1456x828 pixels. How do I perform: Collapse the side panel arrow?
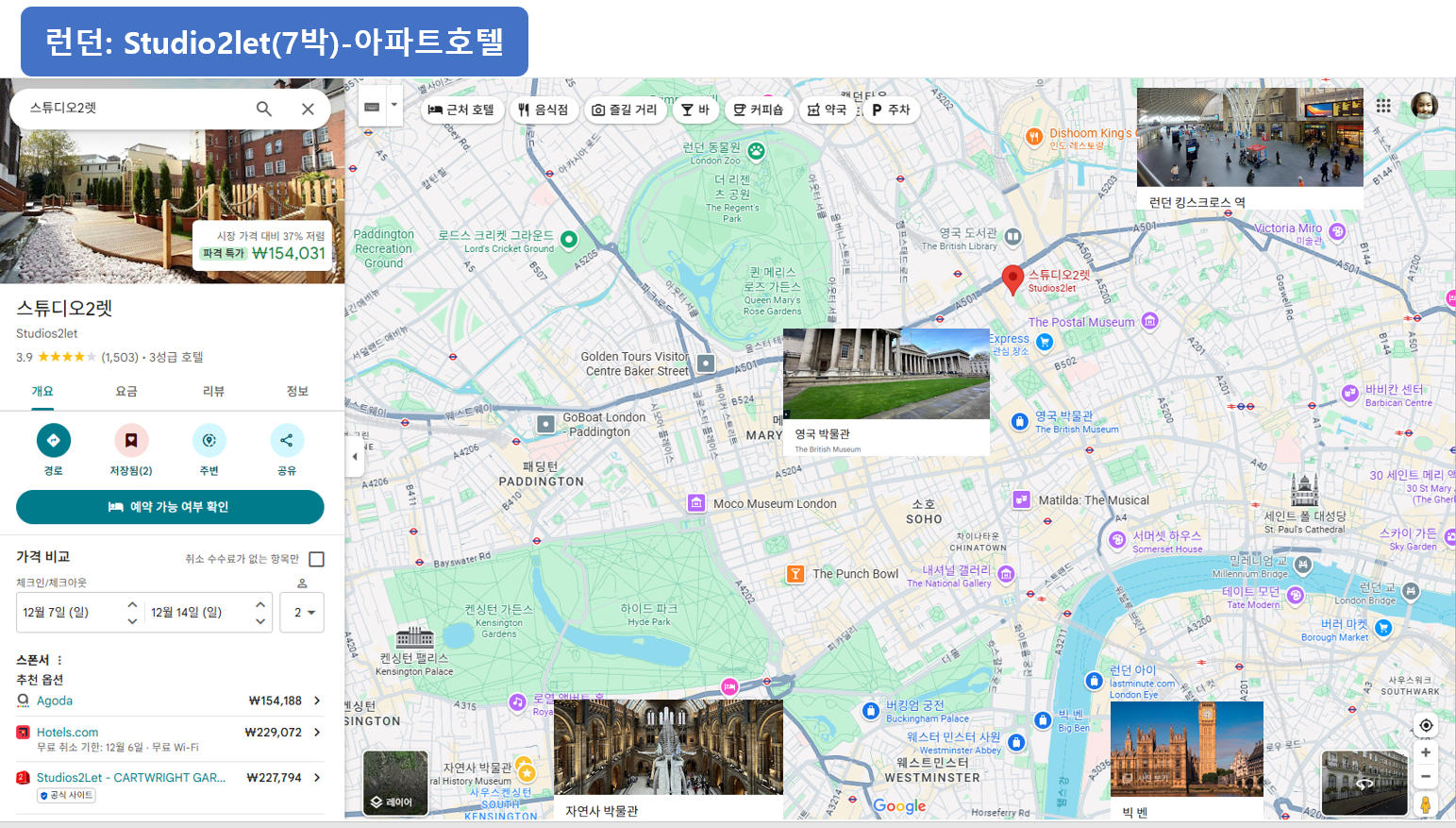(355, 456)
